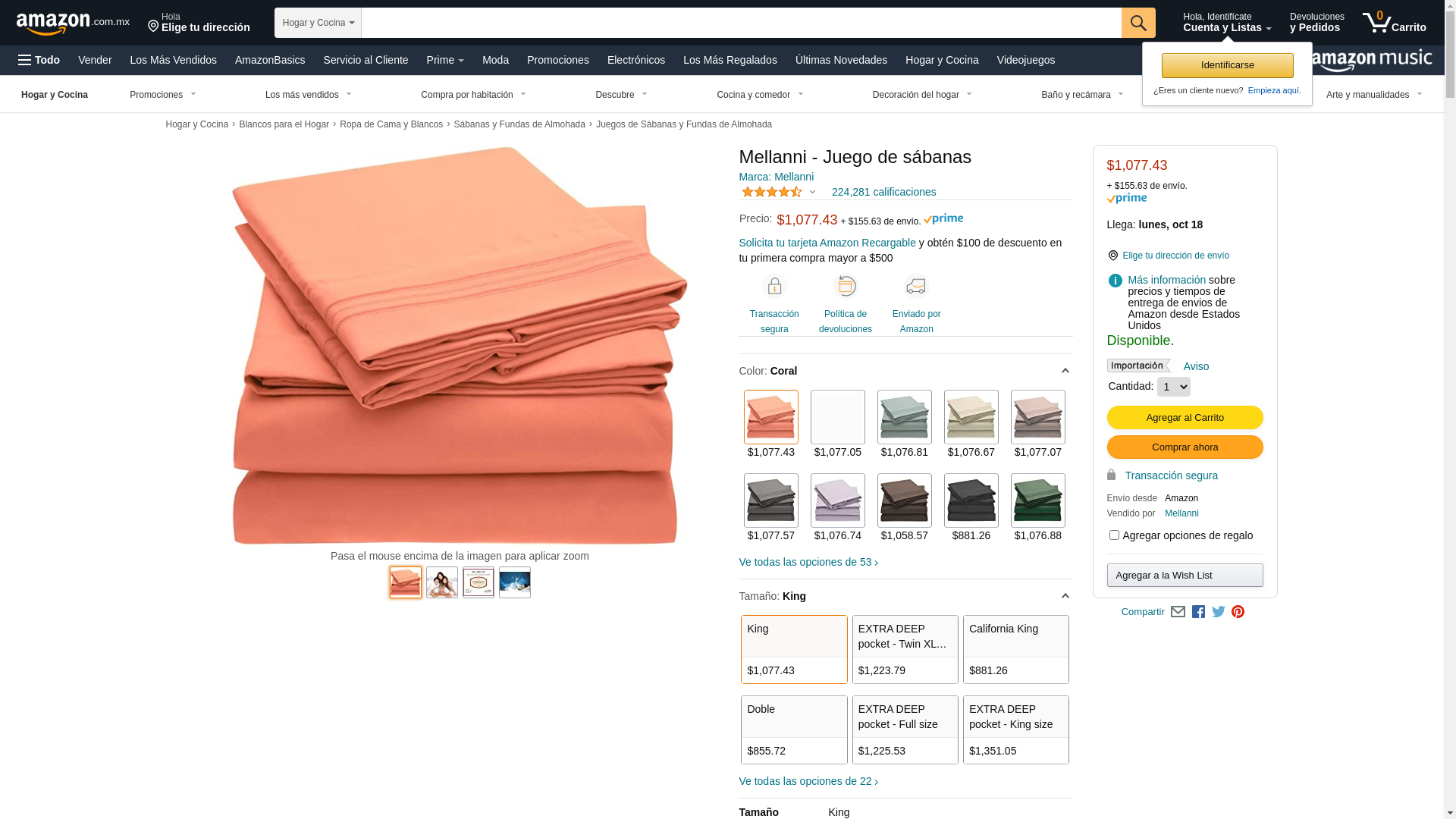Screen dimensions: 1456x819
Task: Share via Pinterest icon
Action: point(1238,612)
